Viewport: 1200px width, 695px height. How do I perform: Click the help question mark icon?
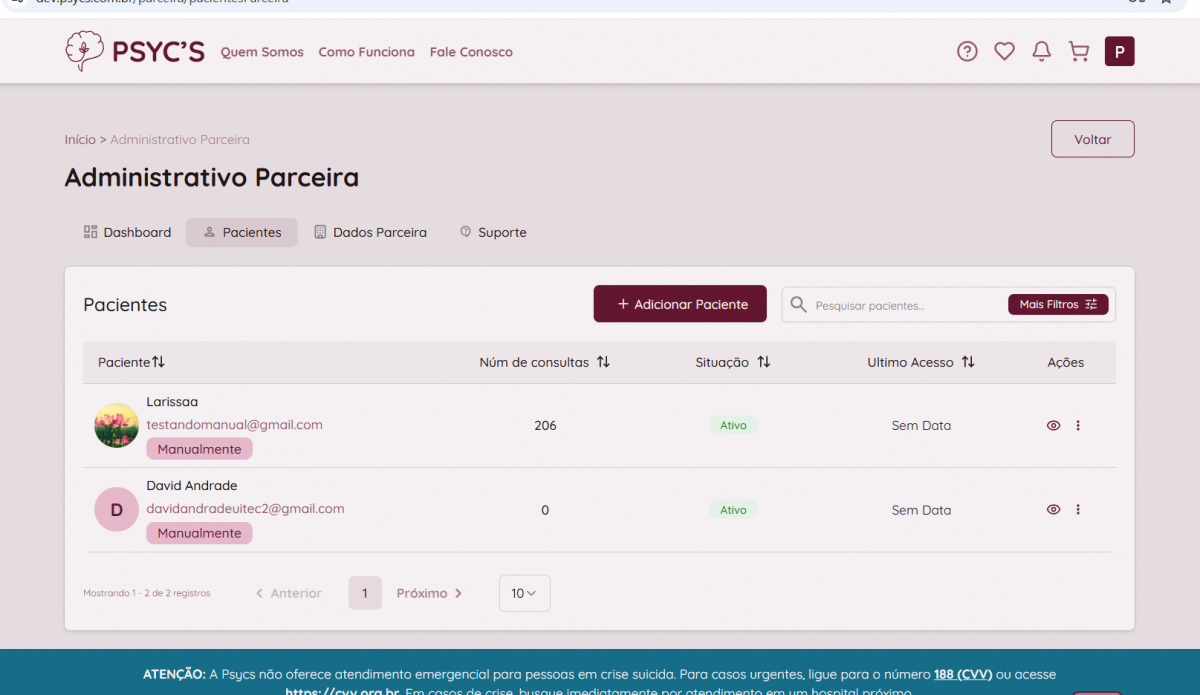click(x=967, y=51)
